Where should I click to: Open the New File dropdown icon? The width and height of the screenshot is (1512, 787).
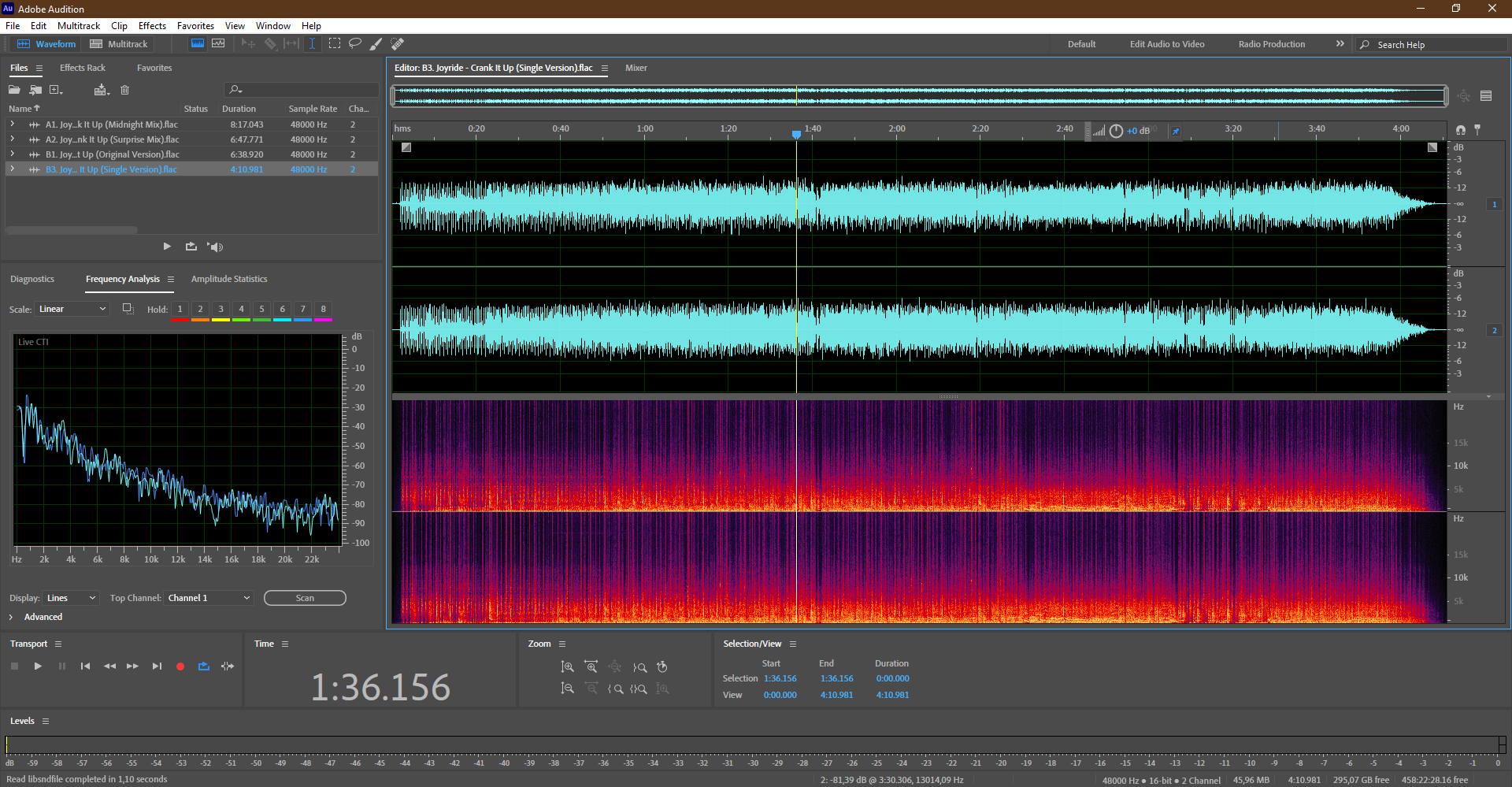tap(56, 90)
